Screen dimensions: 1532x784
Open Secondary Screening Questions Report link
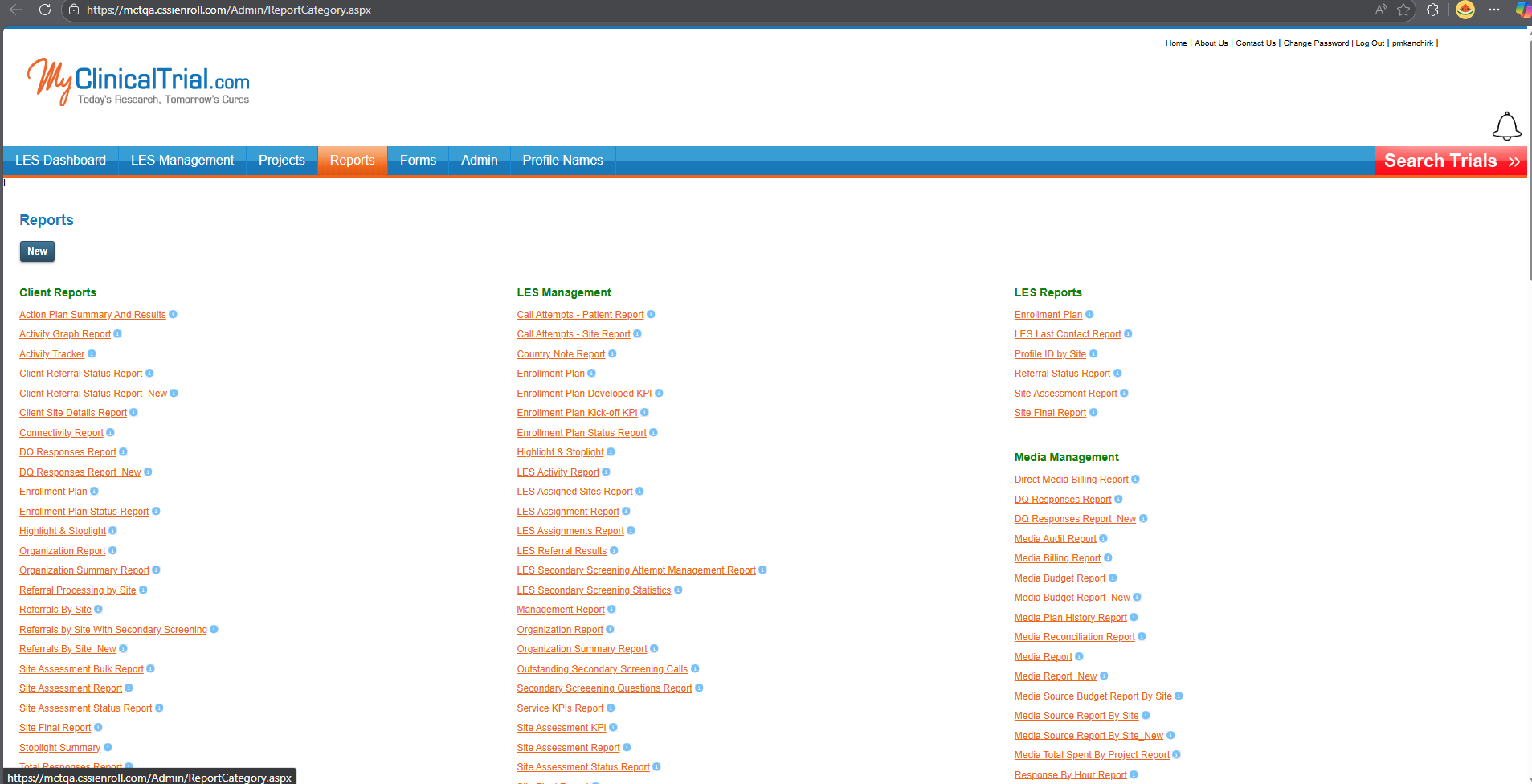point(604,688)
